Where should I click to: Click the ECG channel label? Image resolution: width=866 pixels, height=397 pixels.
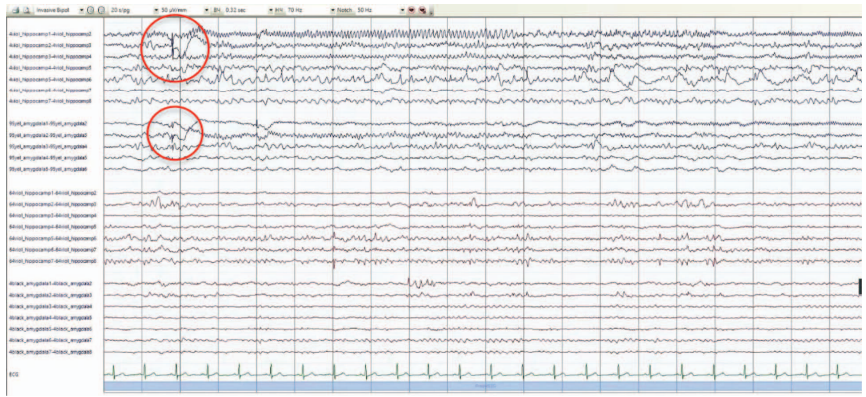point(12,374)
